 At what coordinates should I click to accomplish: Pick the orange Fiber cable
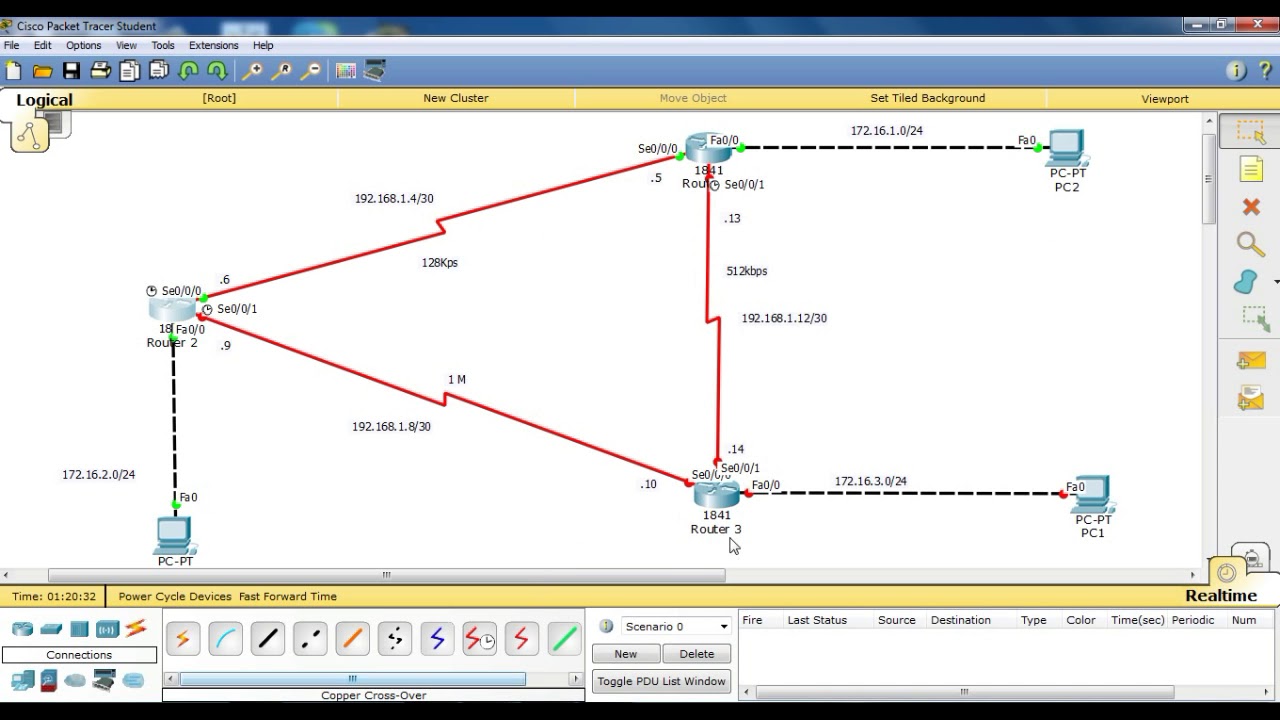(x=352, y=638)
